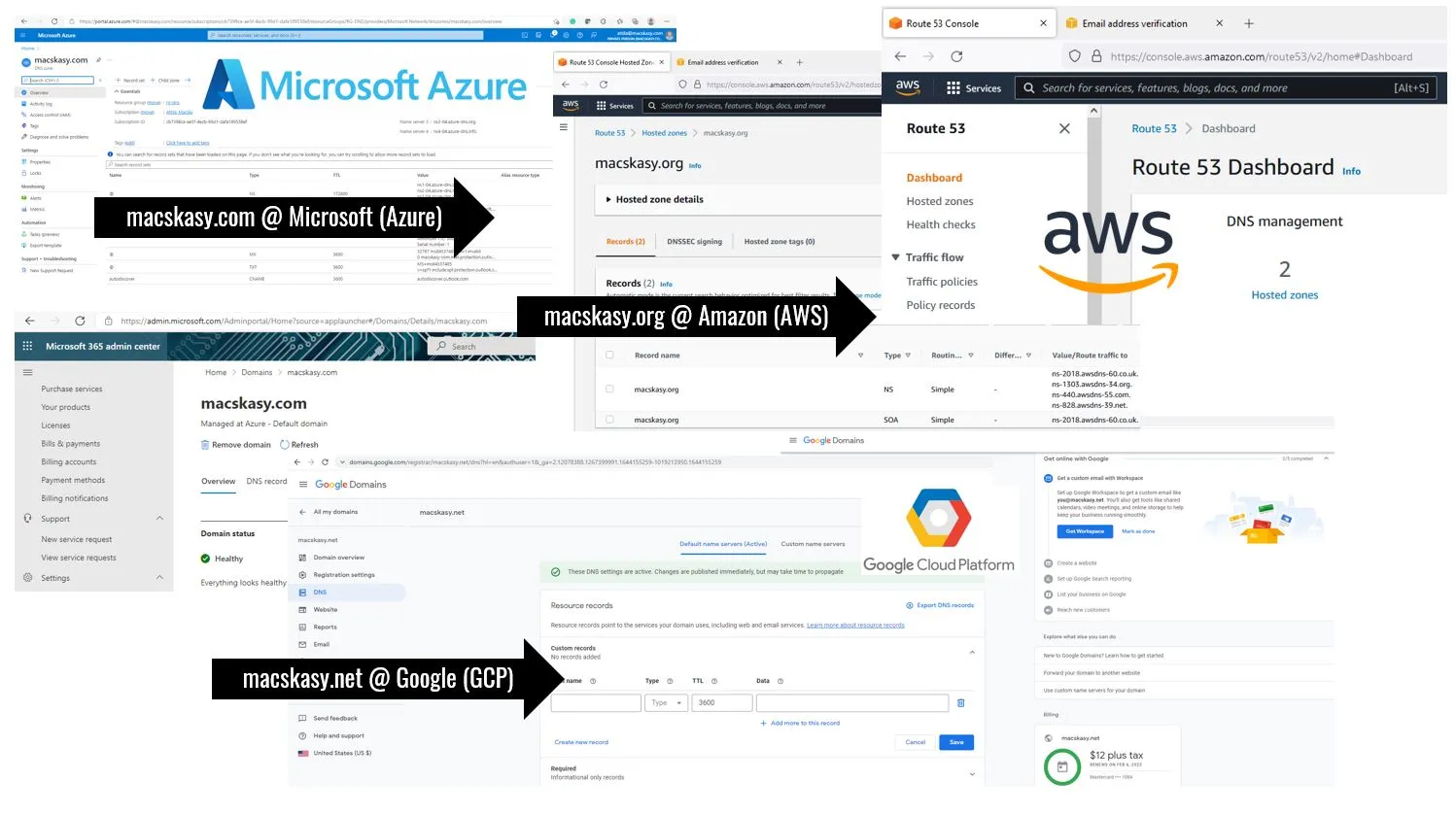Open Traffic policies in Route 53 sidebar
The height and width of the screenshot is (815, 1456).
(x=942, y=282)
